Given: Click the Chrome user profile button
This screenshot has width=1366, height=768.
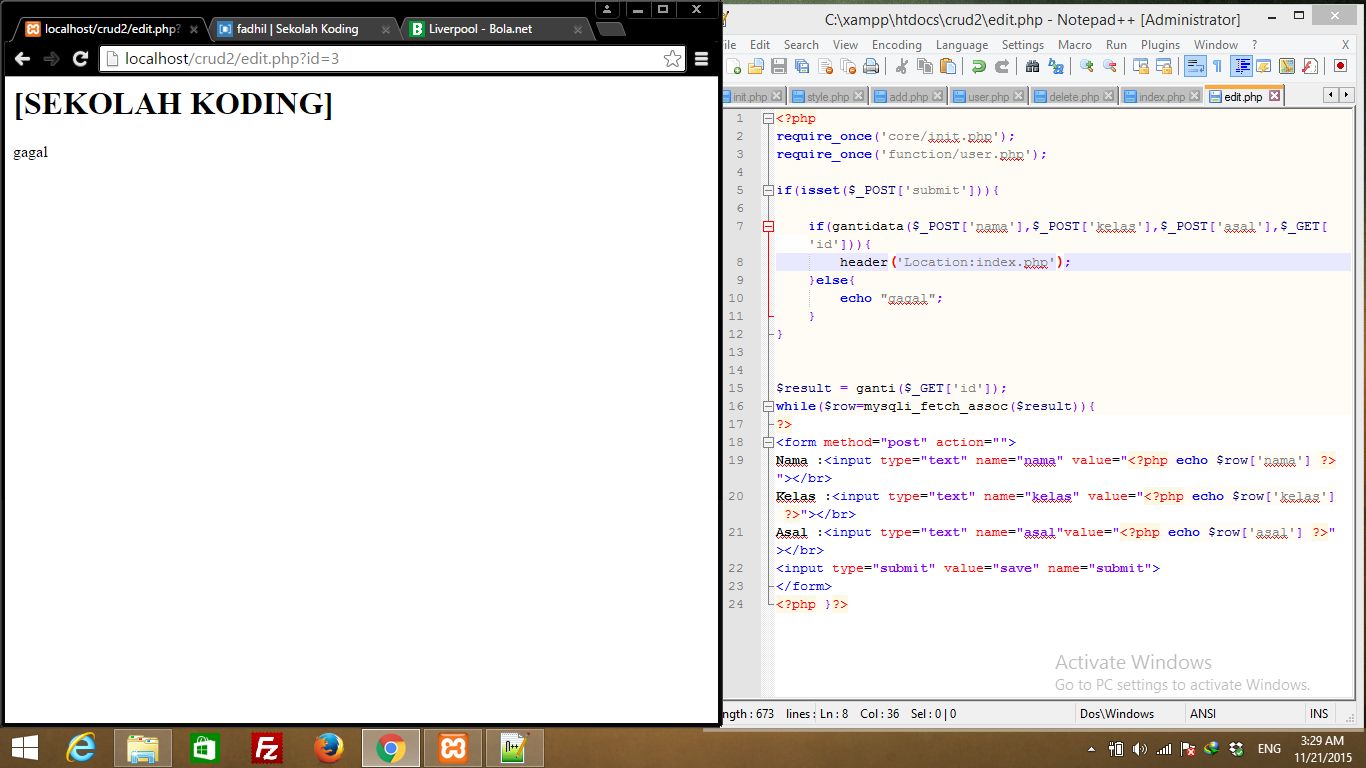Looking at the screenshot, I should click(x=607, y=9).
